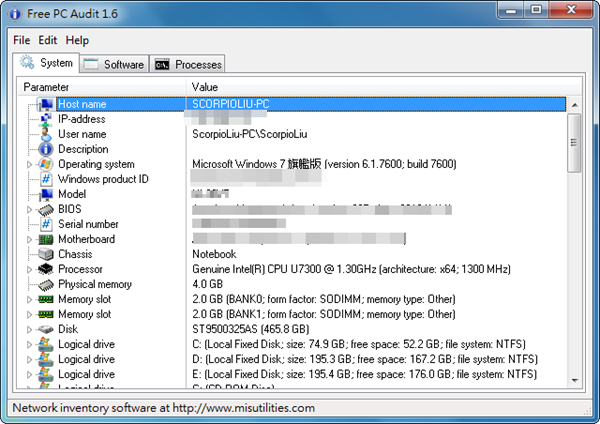Screen dimensions: 600x424
Task: Click the Parameter column header
Action: tap(102, 87)
